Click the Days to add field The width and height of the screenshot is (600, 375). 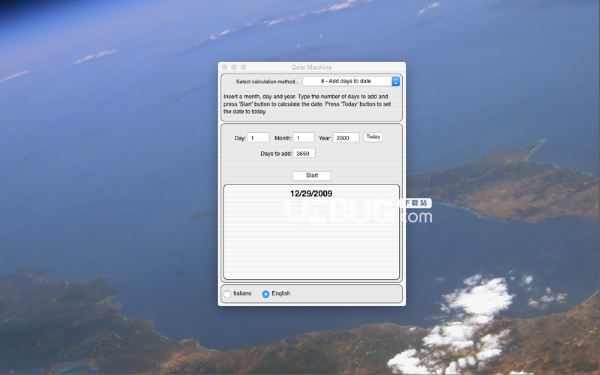click(304, 153)
